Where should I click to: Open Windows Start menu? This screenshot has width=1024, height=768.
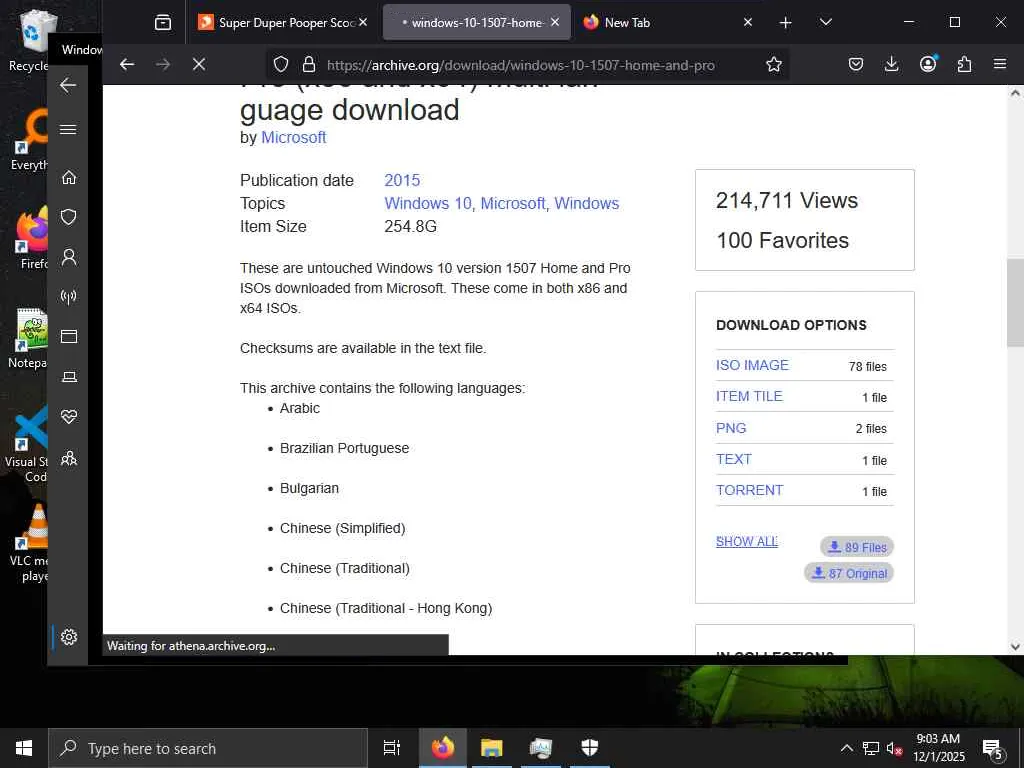click(x=24, y=748)
